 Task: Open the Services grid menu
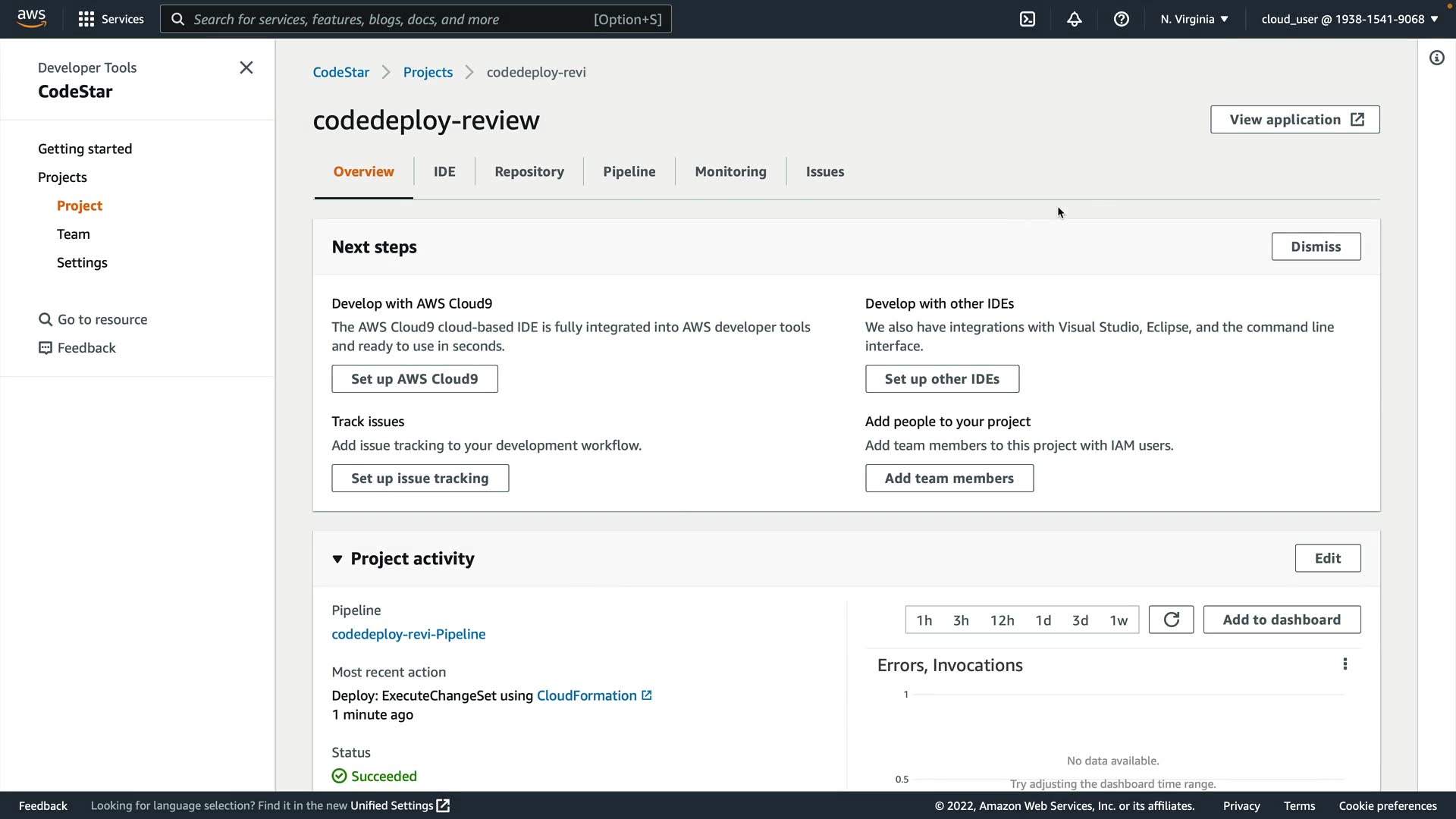click(x=111, y=19)
